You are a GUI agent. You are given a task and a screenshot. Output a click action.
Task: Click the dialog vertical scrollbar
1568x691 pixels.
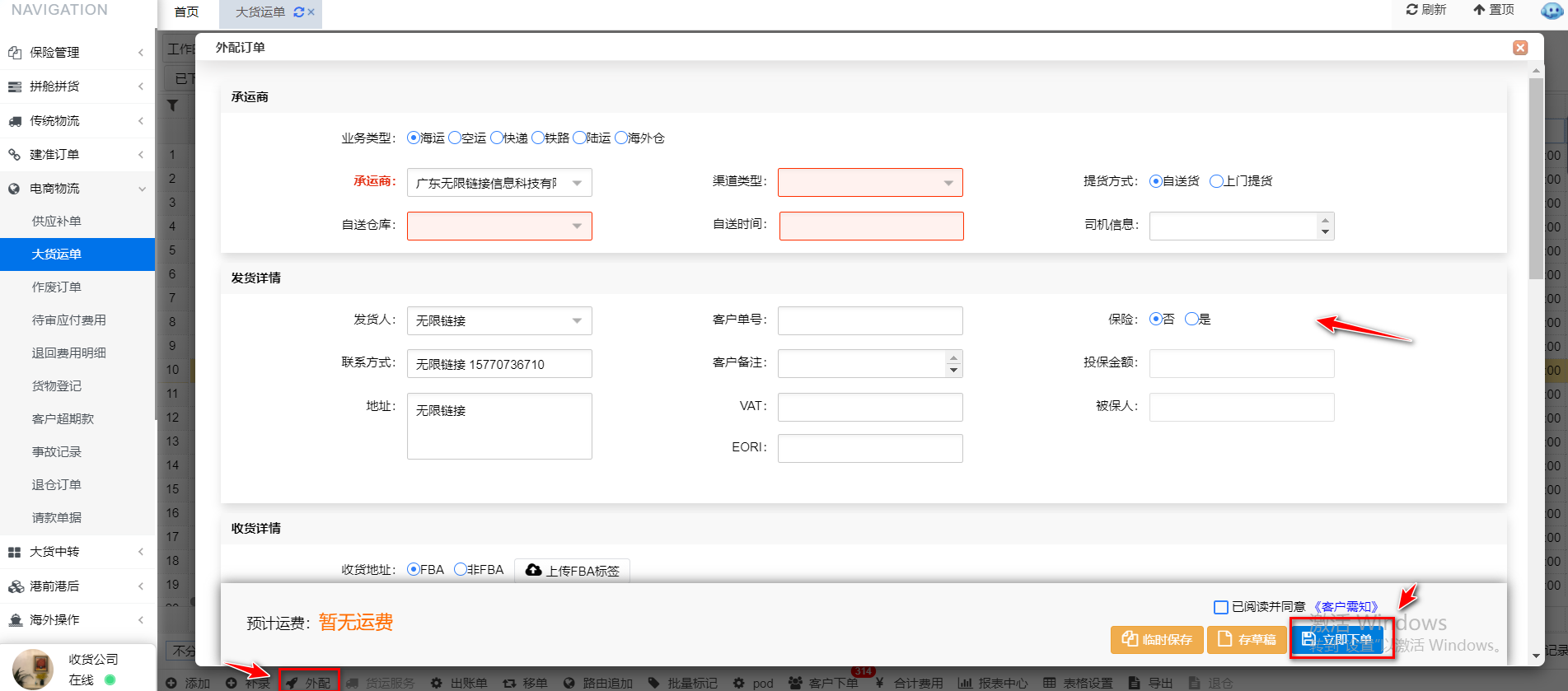[1535, 181]
